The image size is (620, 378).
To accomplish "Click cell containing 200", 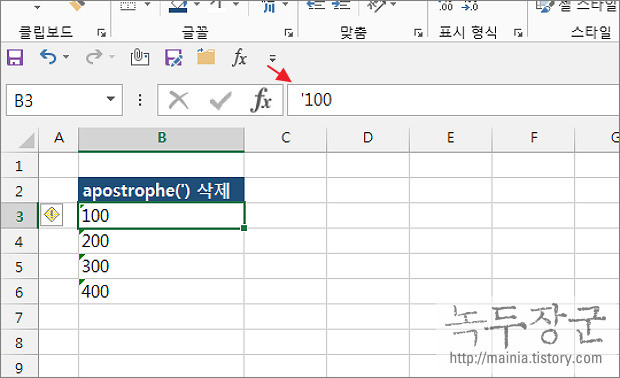I will (161, 241).
